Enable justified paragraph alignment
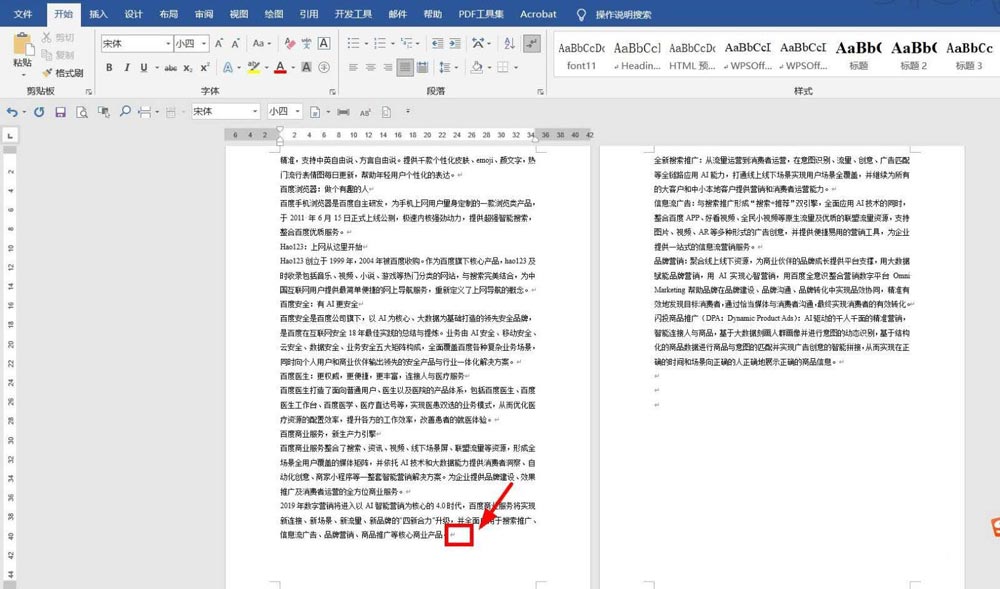Image resolution: width=1000 pixels, height=589 pixels. (x=405, y=67)
